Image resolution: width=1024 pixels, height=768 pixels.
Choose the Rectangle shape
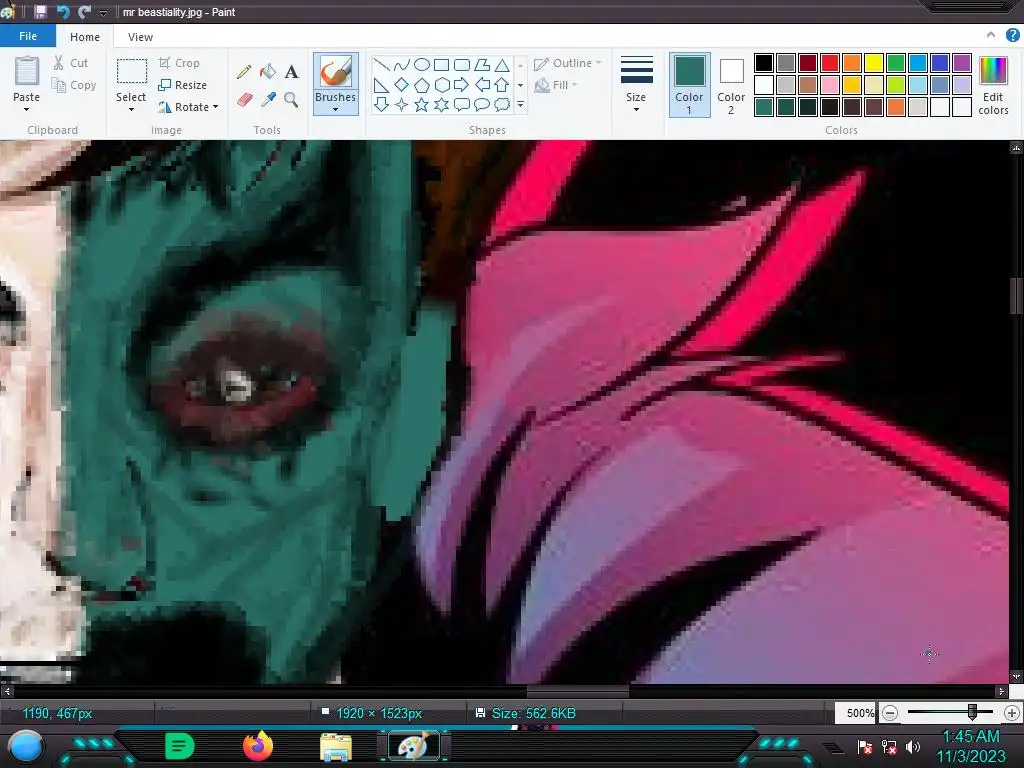tap(441, 65)
